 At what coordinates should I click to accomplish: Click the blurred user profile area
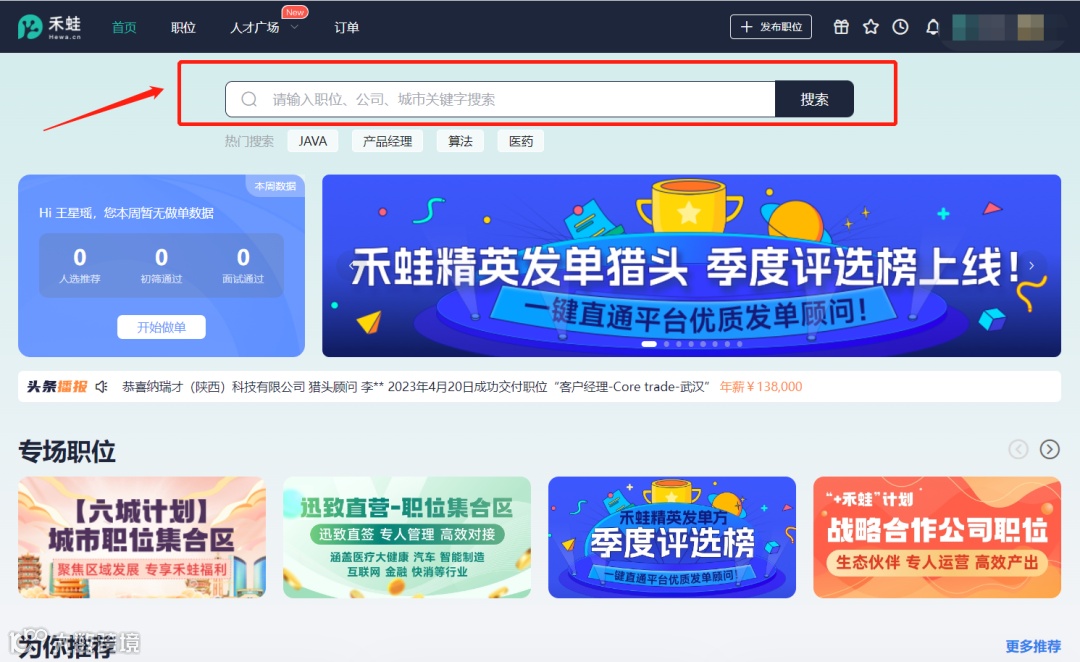(x=998, y=27)
